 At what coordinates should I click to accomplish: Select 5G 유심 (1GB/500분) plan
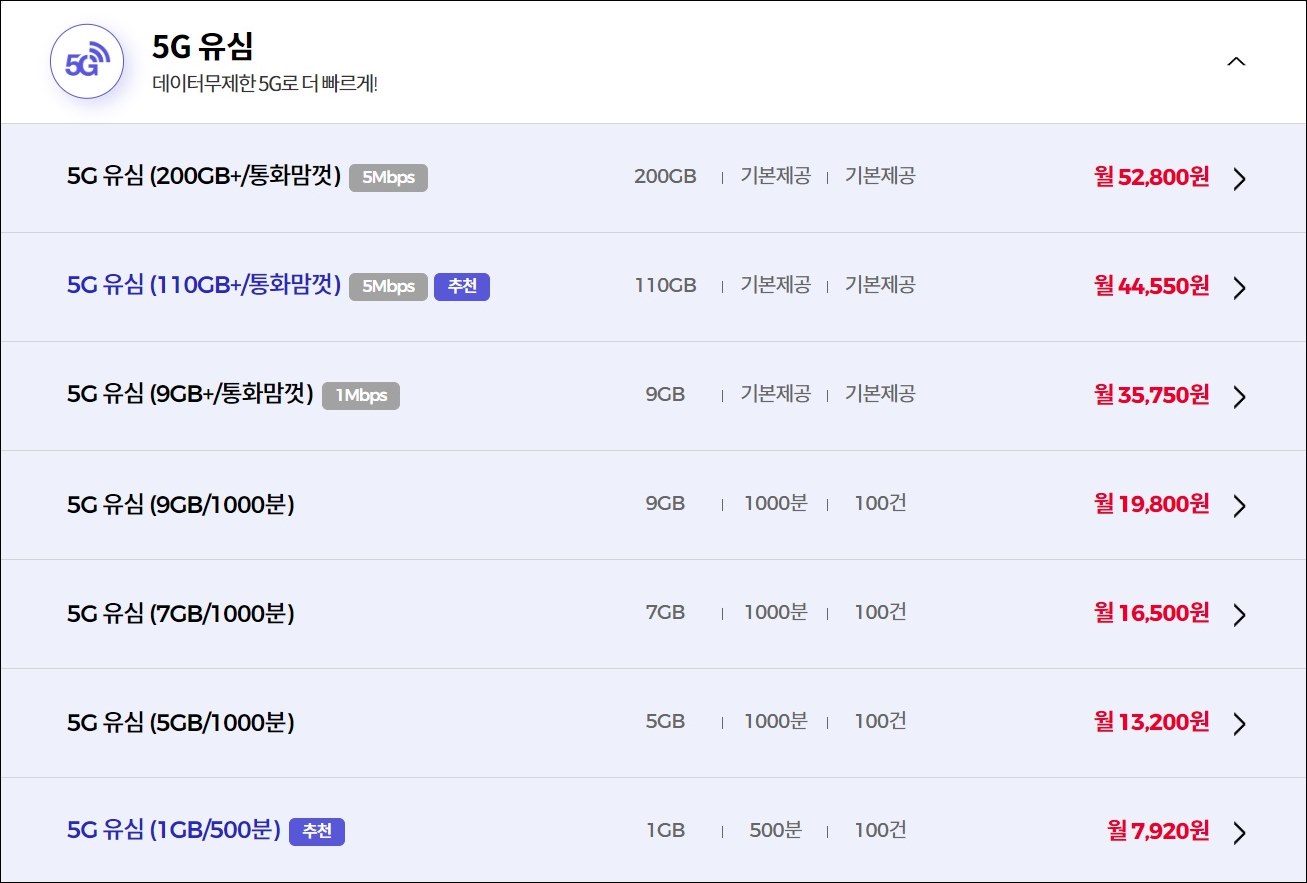click(x=174, y=830)
